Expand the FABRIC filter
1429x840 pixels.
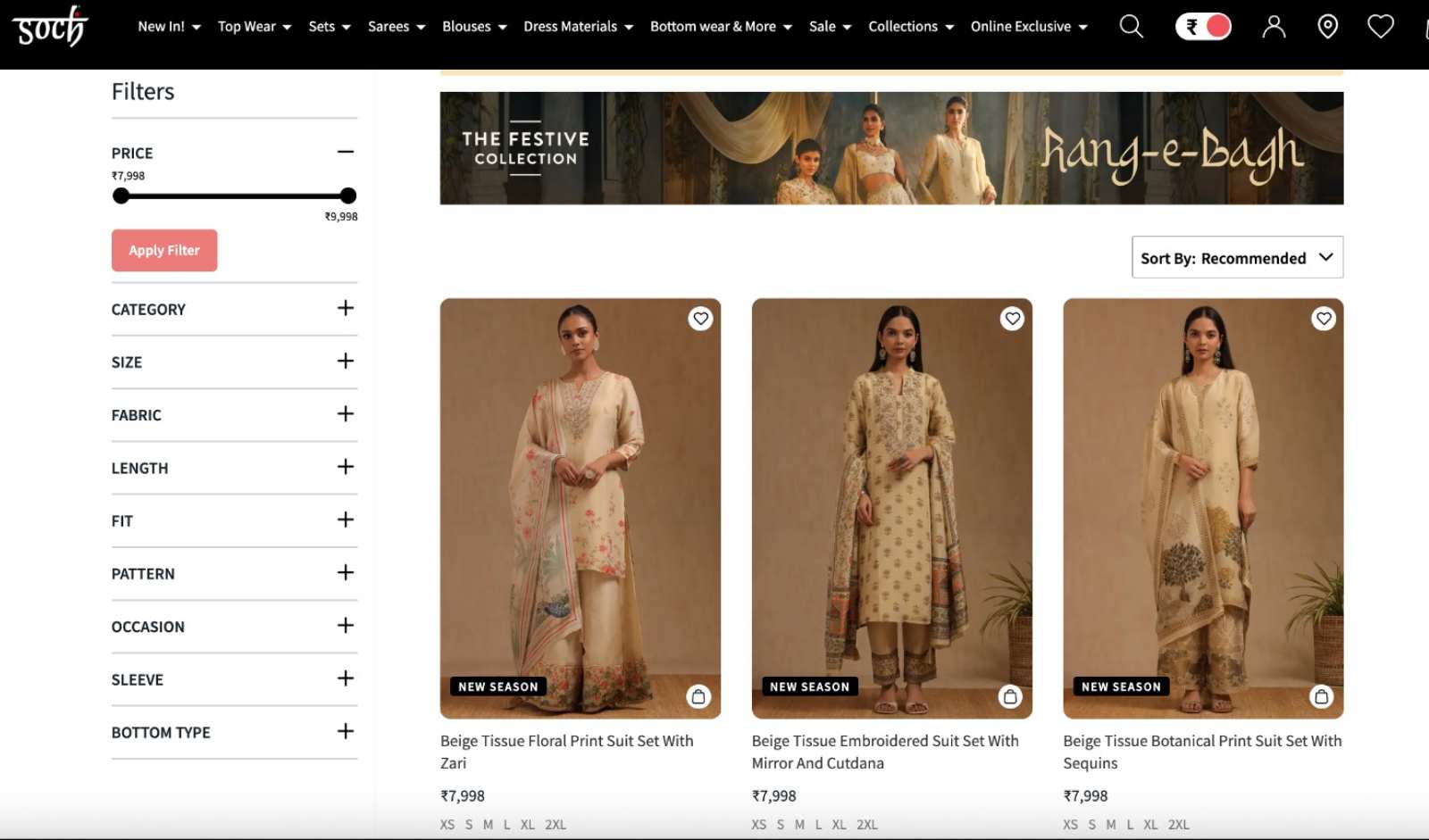click(346, 414)
